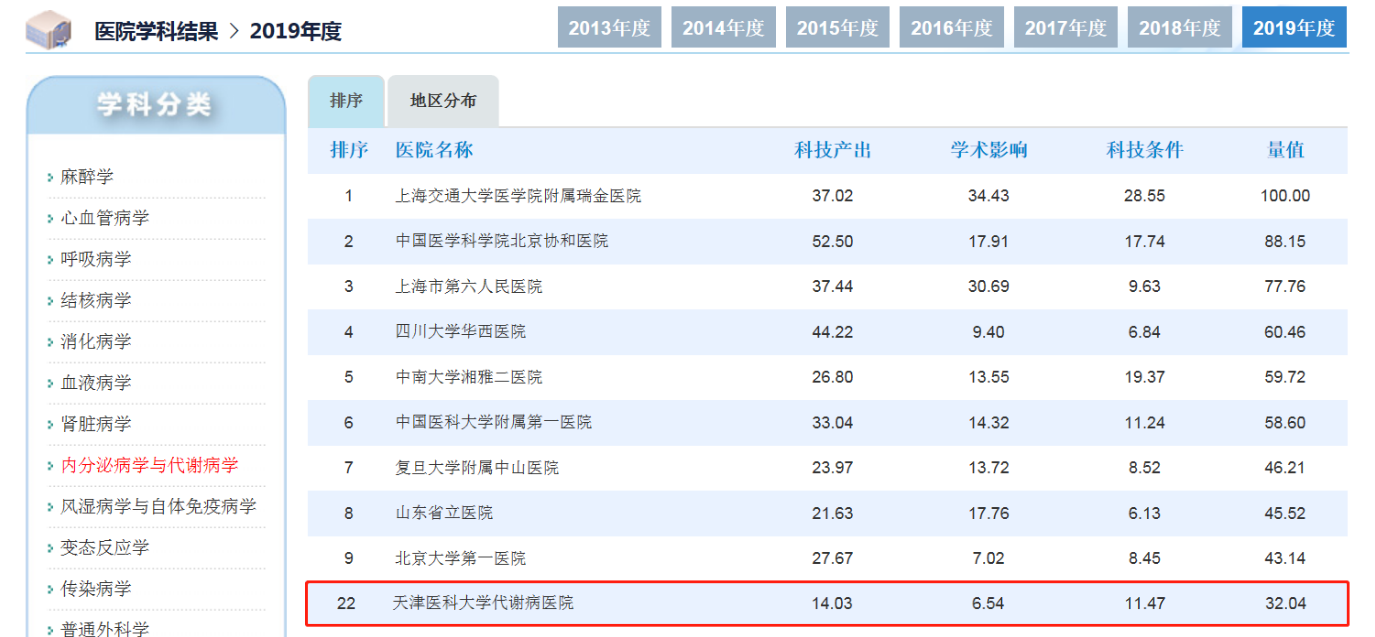This screenshot has height=637, width=1375.
Task: Select 复旦大学附属中山医院 name
Action: (477, 467)
